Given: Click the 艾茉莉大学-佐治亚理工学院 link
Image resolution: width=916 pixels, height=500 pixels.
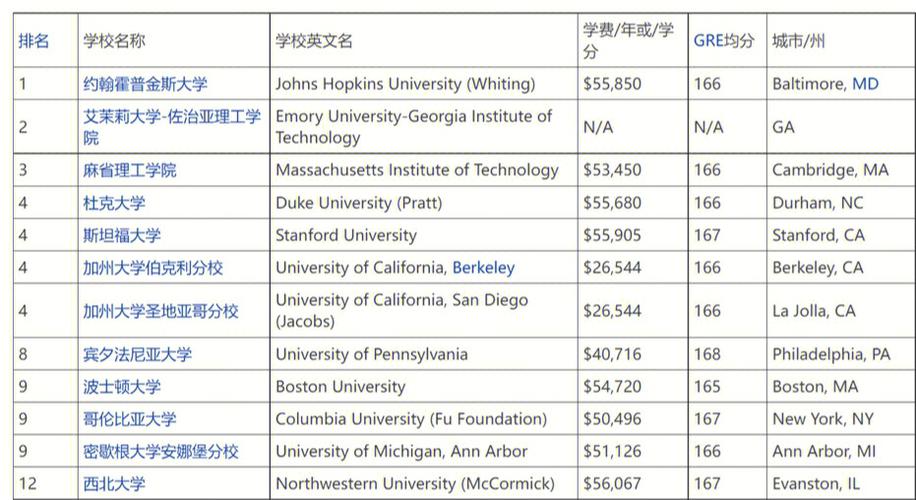Looking at the screenshot, I should (x=172, y=127).
